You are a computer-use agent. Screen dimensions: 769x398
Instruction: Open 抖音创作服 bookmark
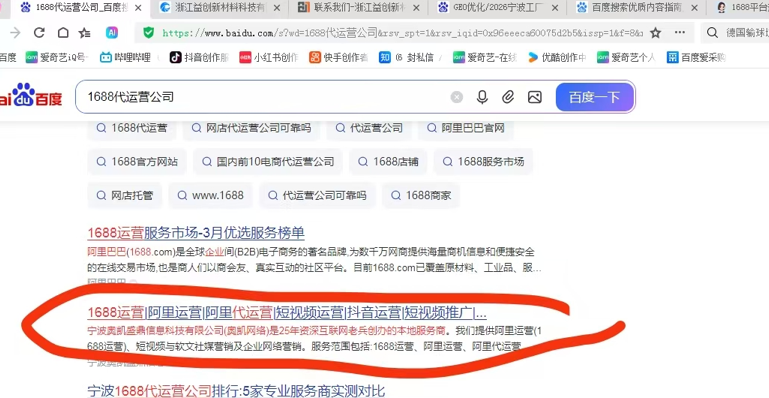tap(199, 57)
